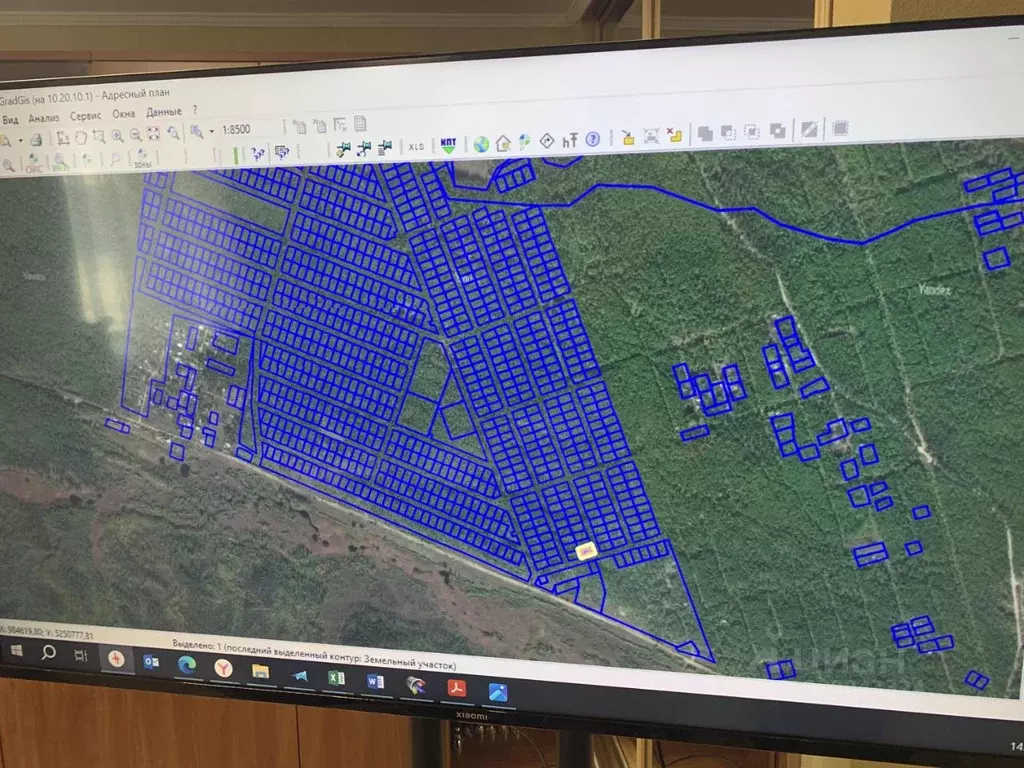Open the Сервис menu

(x=86, y=116)
